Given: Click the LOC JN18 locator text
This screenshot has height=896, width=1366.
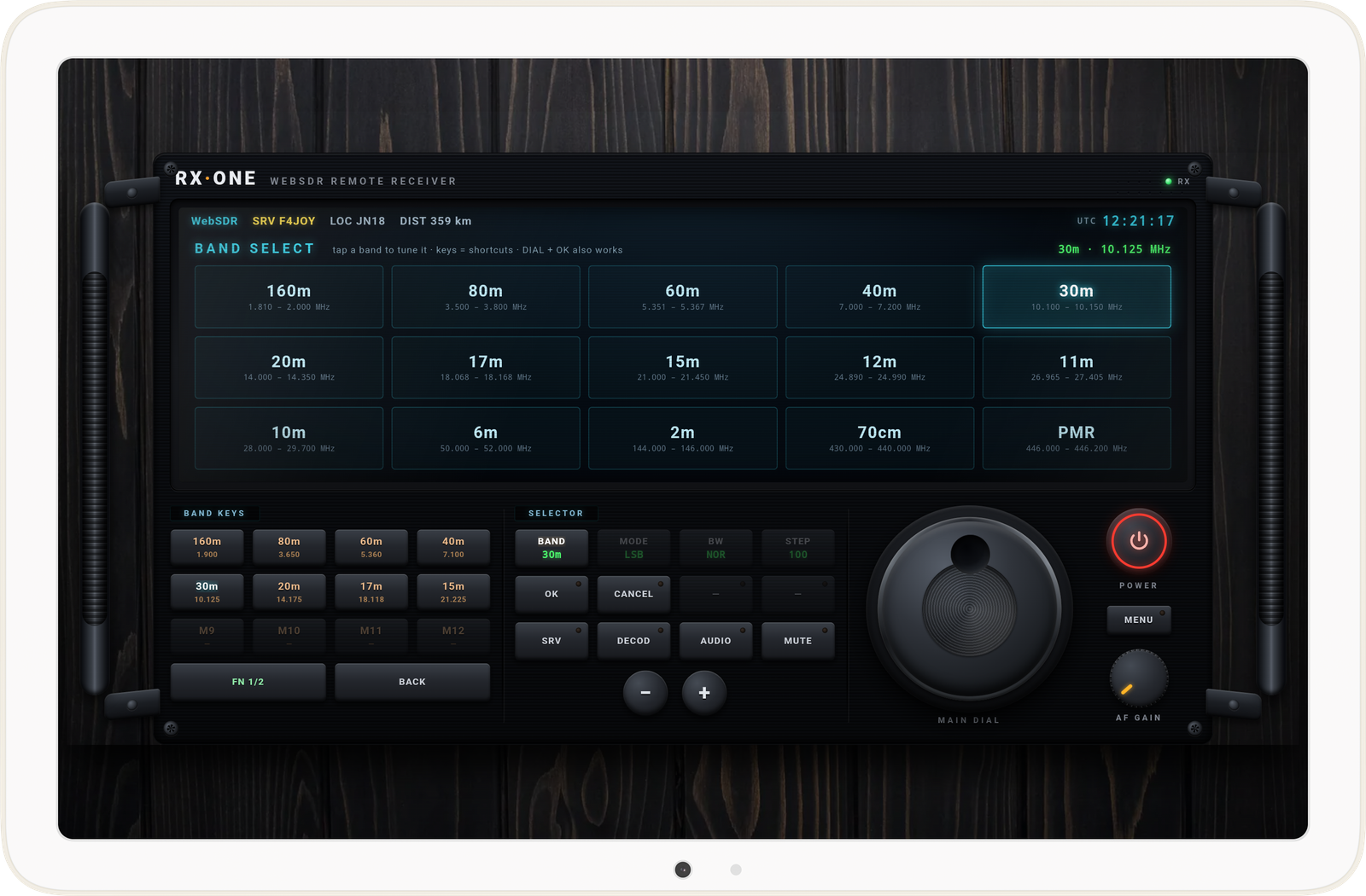Looking at the screenshot, I should (x=357, y=221).
